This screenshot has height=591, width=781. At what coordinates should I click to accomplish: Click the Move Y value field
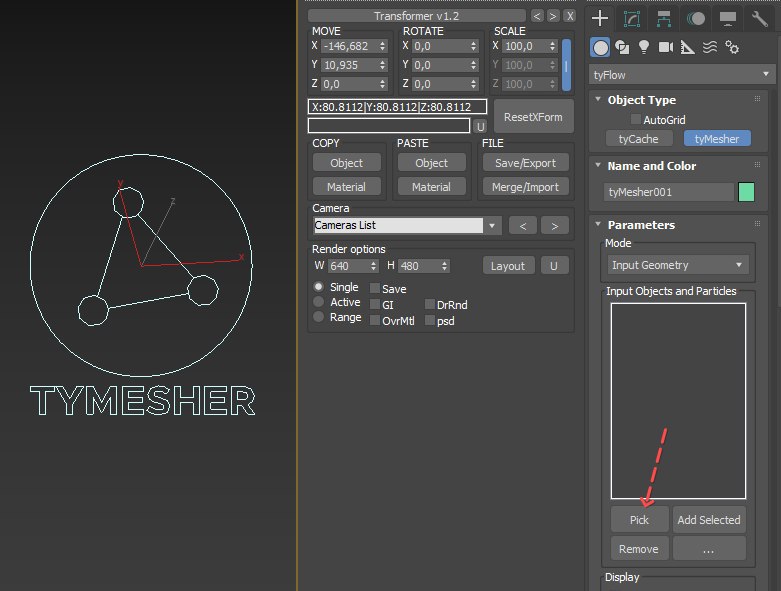[x=349, y=65]
